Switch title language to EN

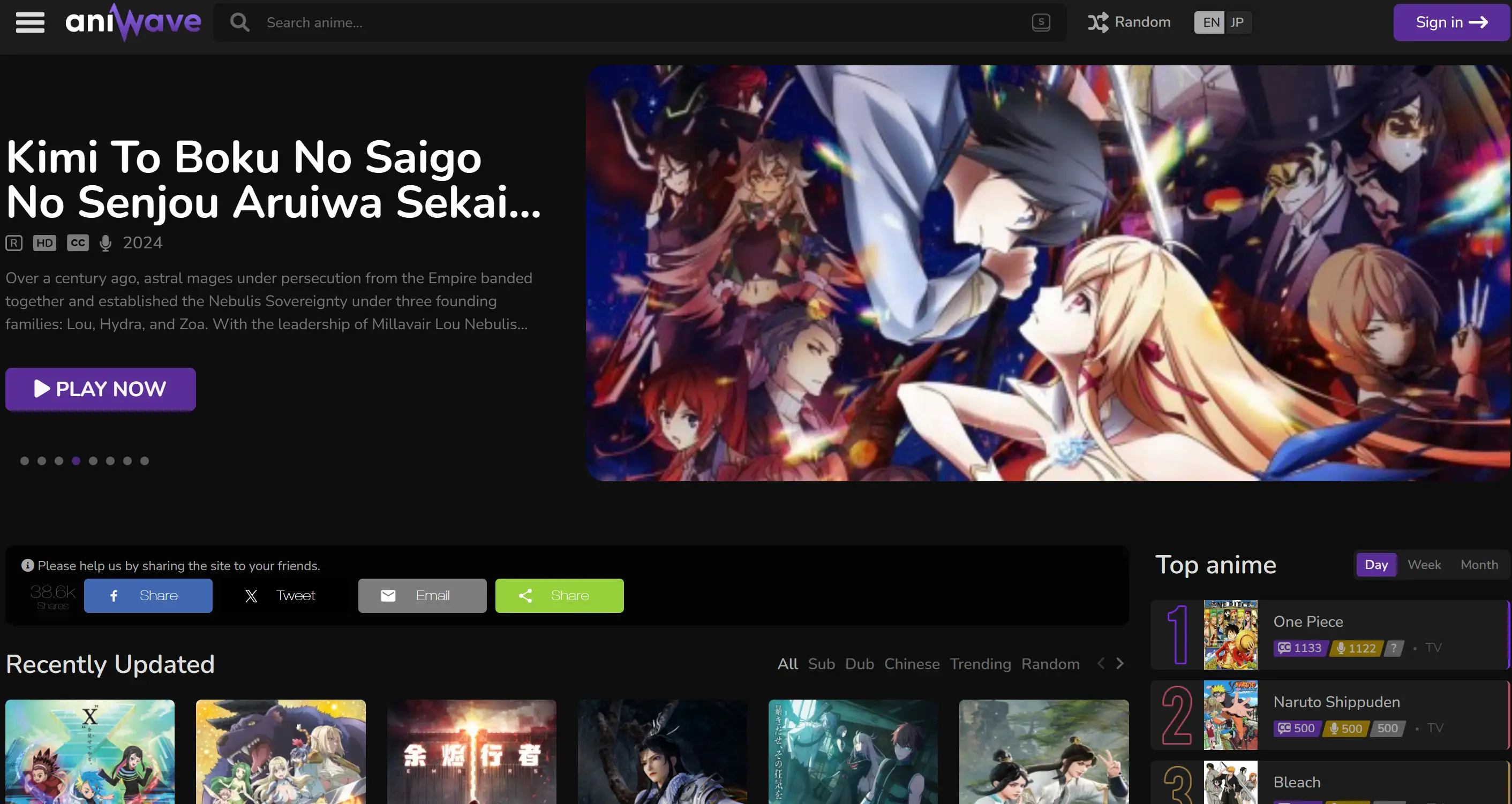pos(1210,22)
